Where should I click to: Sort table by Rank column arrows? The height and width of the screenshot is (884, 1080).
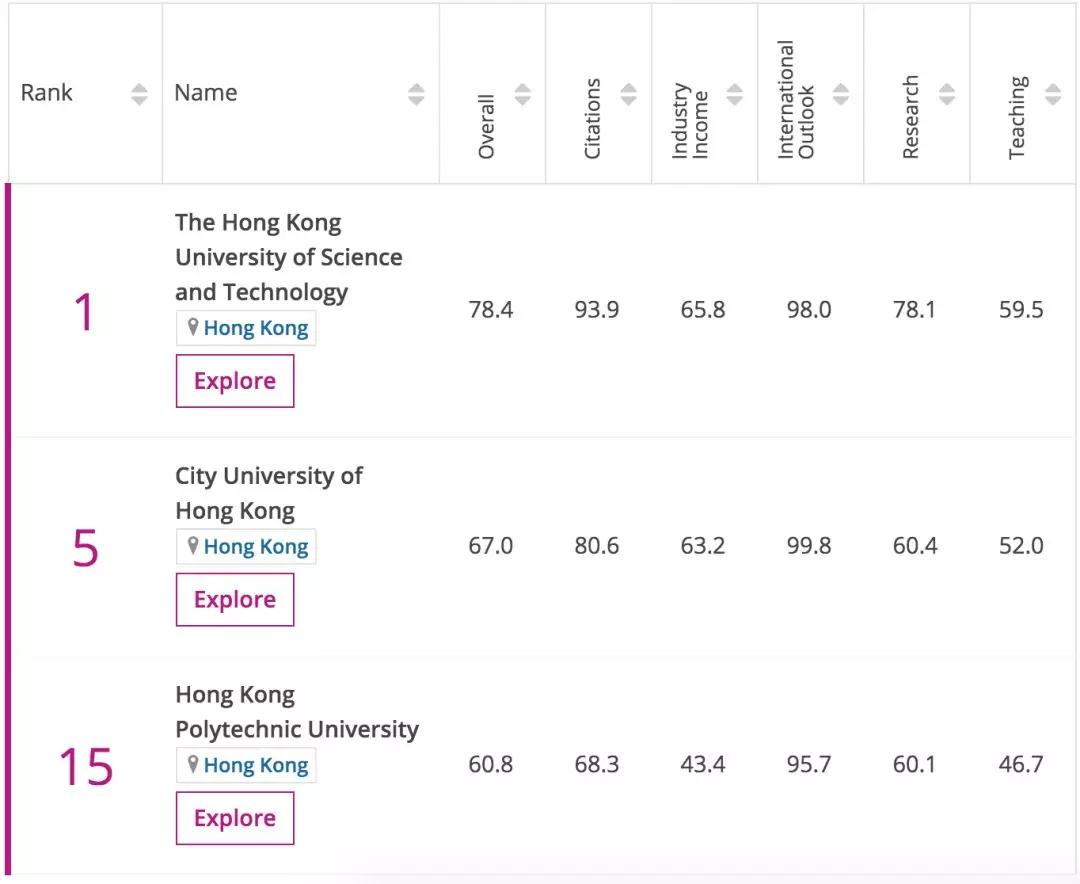139,94
